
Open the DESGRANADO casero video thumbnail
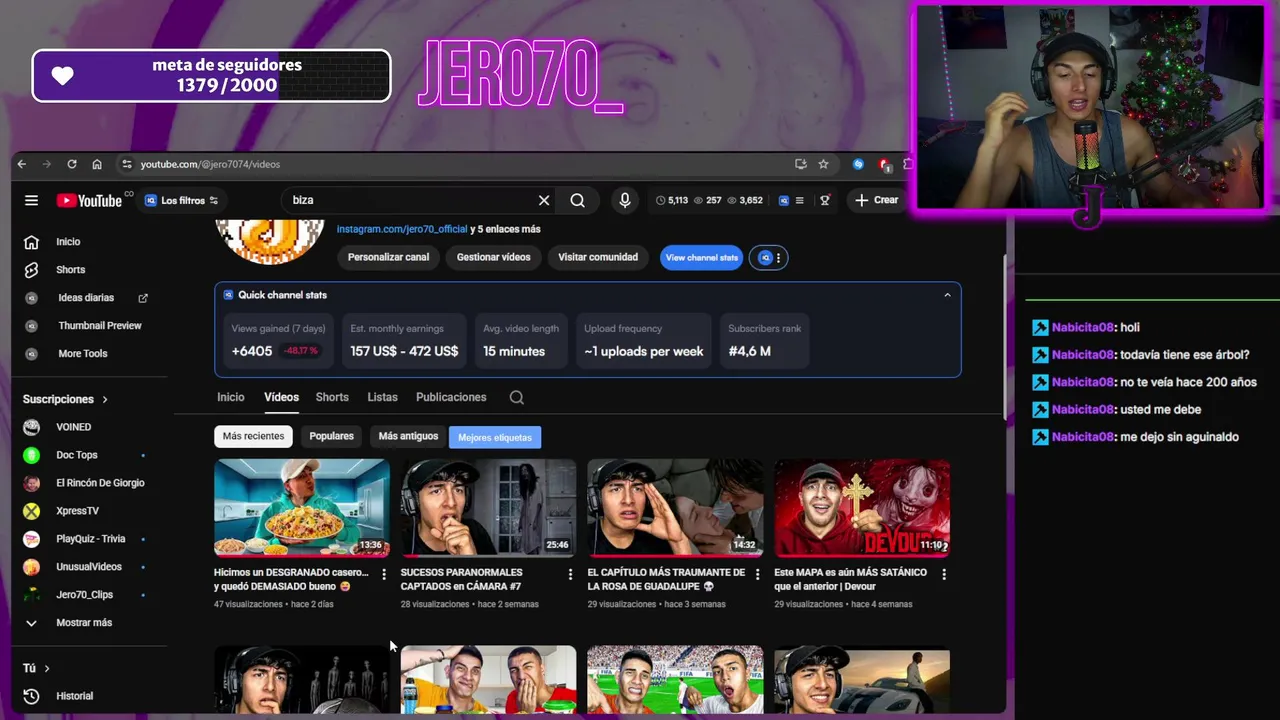(302, 508)
